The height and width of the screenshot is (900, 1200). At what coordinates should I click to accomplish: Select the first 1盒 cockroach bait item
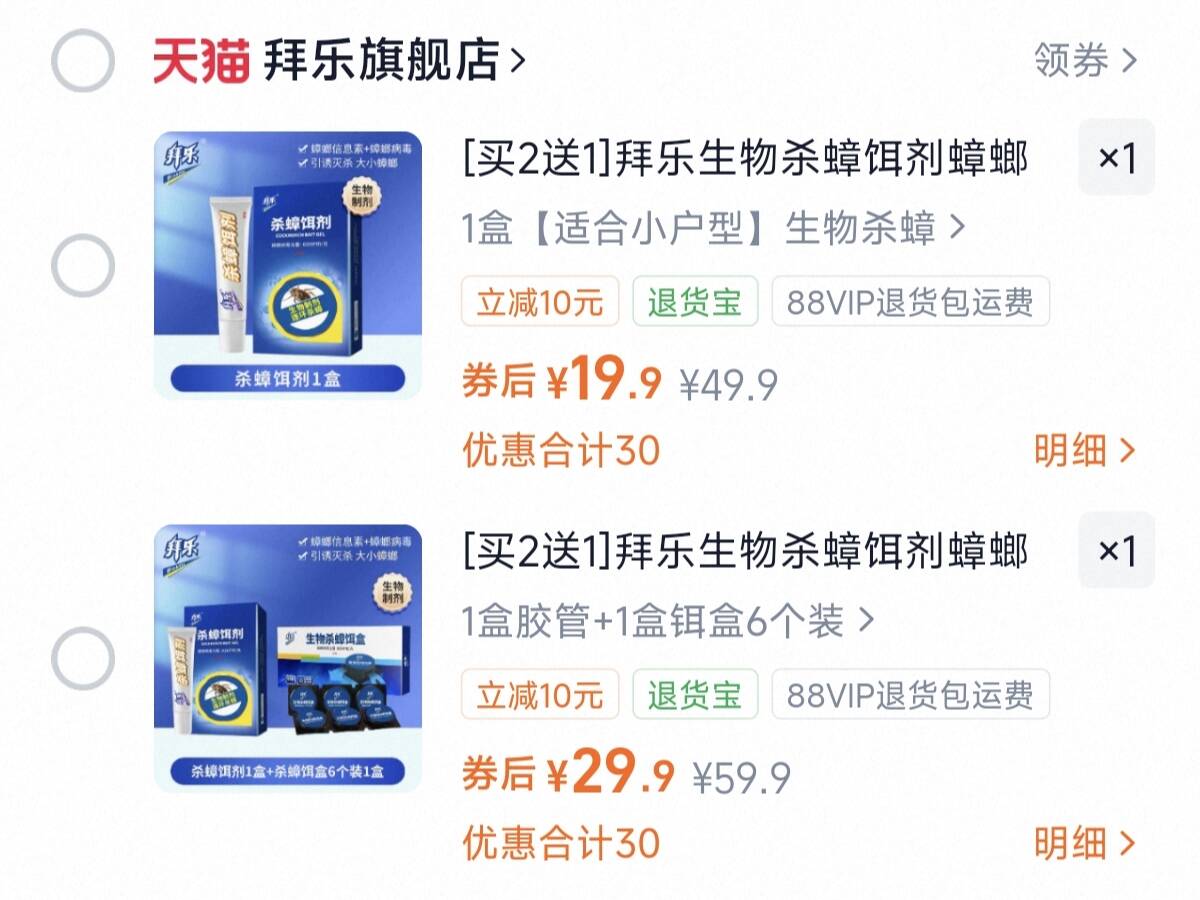pyautogui.click(x=82, y=265)
